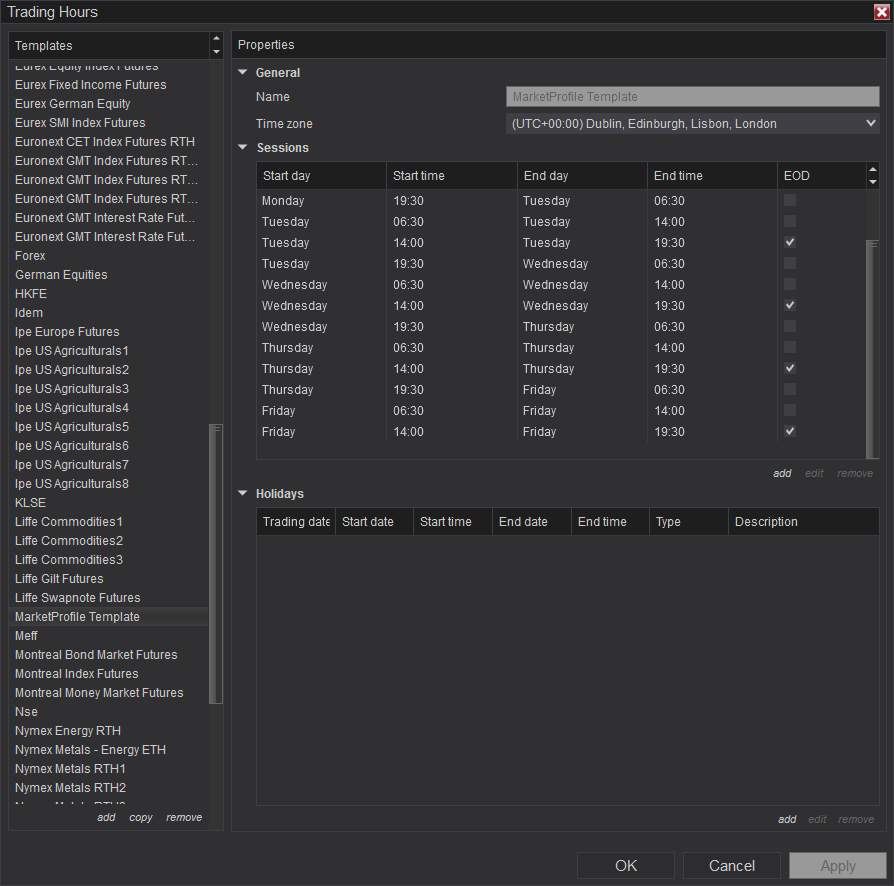Click copy link under Templates list
Image resolution: width=894 pixels, height=886 pixels.
pos(141,818)
